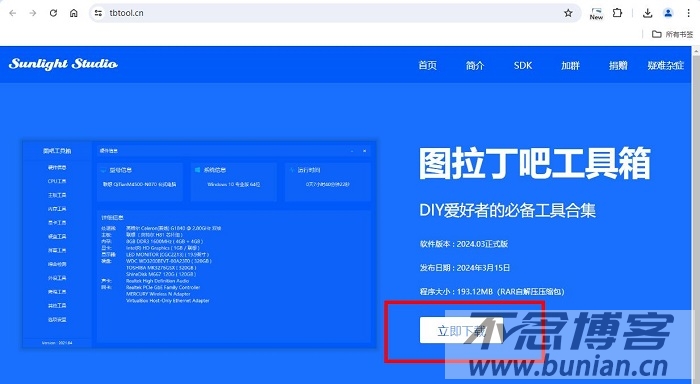Open the extensions puzzle icon

617,13
